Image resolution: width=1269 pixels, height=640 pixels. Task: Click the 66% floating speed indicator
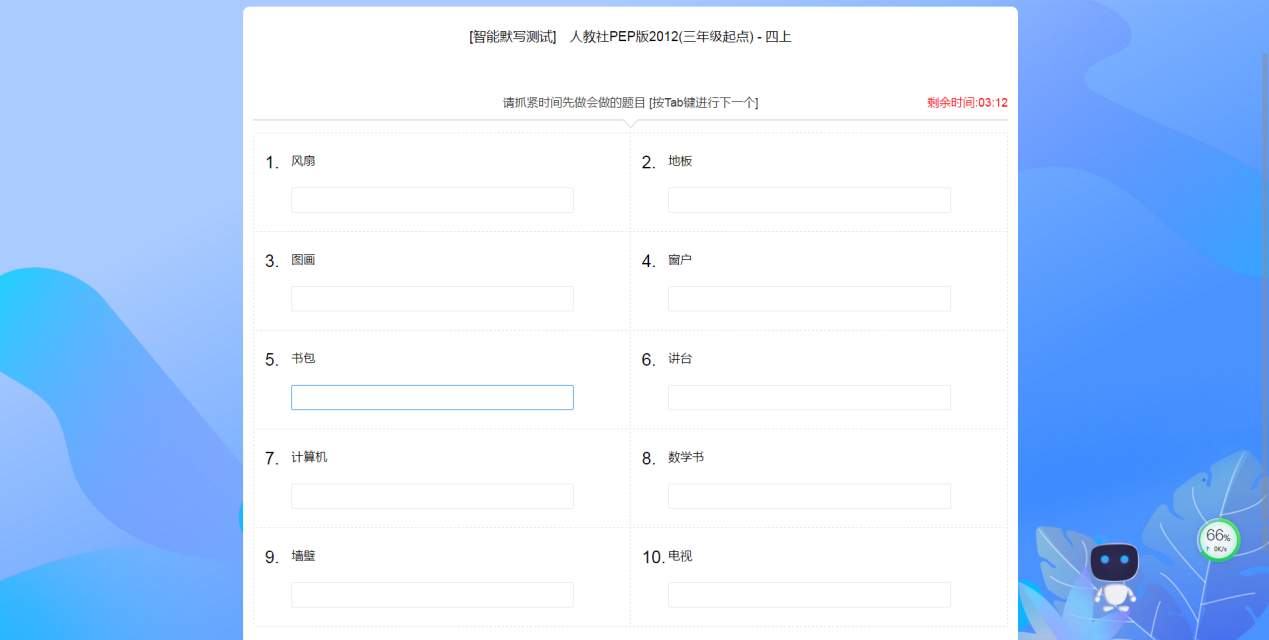tap(1218, 540)
